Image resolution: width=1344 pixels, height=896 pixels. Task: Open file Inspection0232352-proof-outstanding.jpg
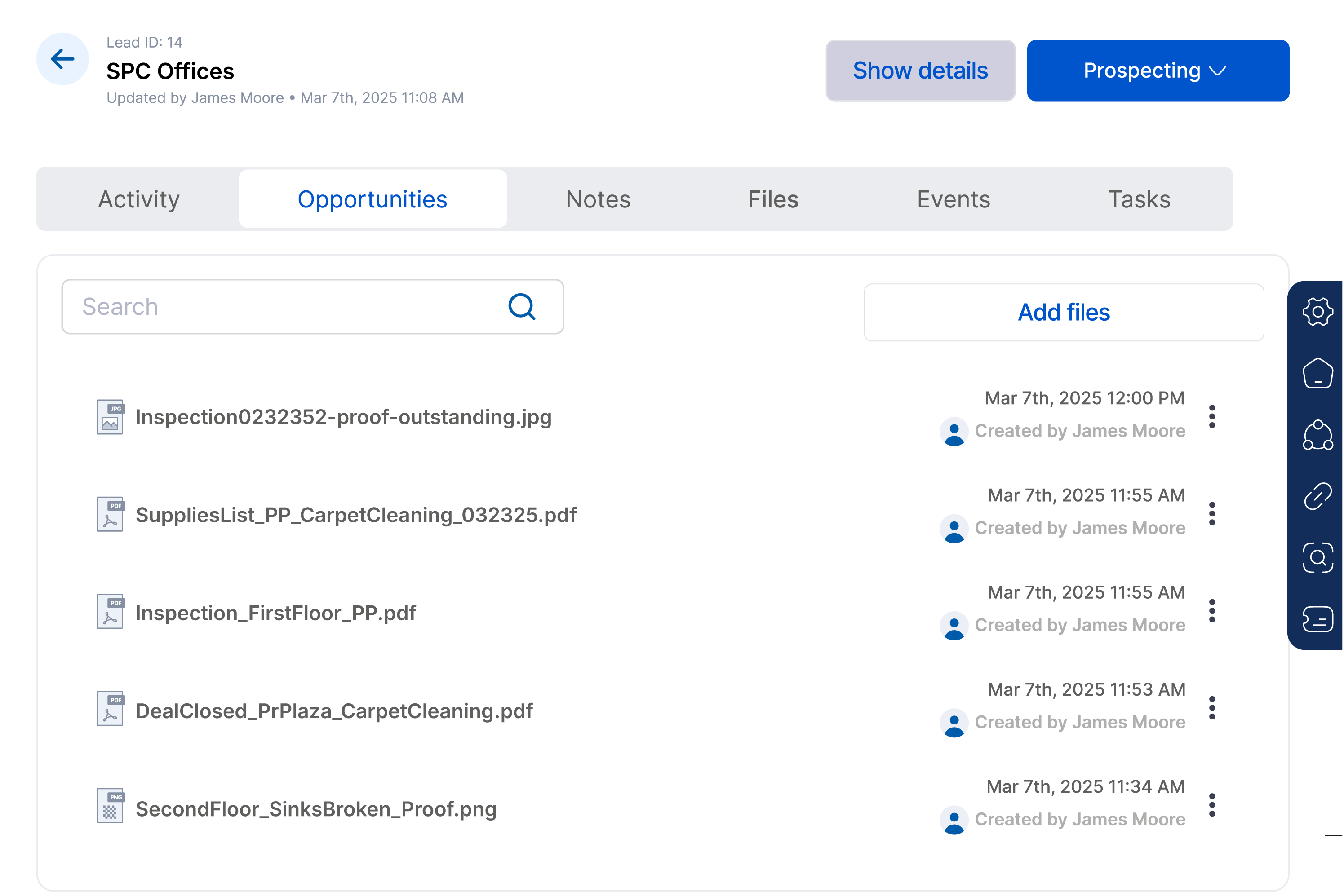click(x=344, y=417)
